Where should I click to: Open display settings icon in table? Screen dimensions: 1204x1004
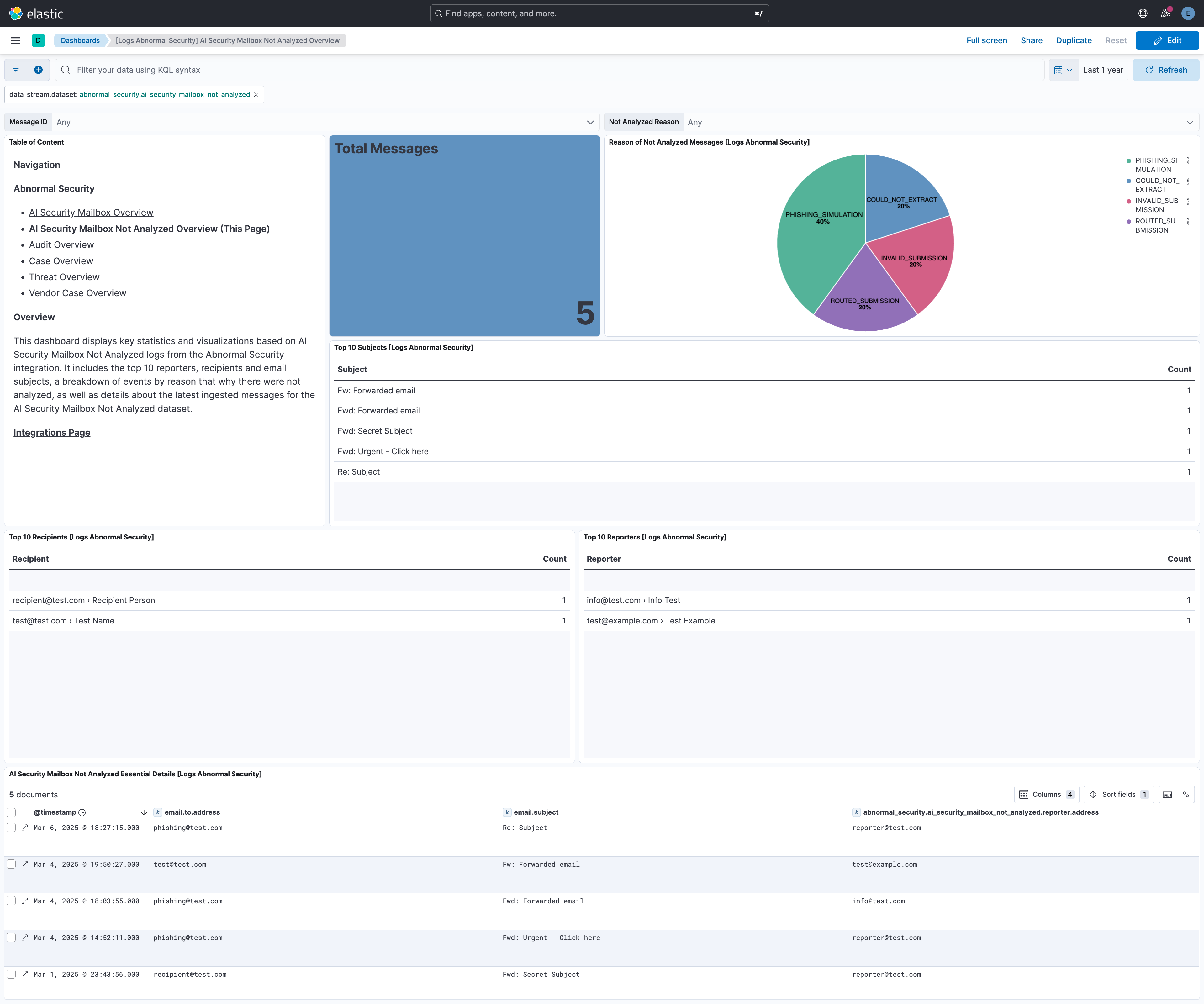tap(1186, 794)
